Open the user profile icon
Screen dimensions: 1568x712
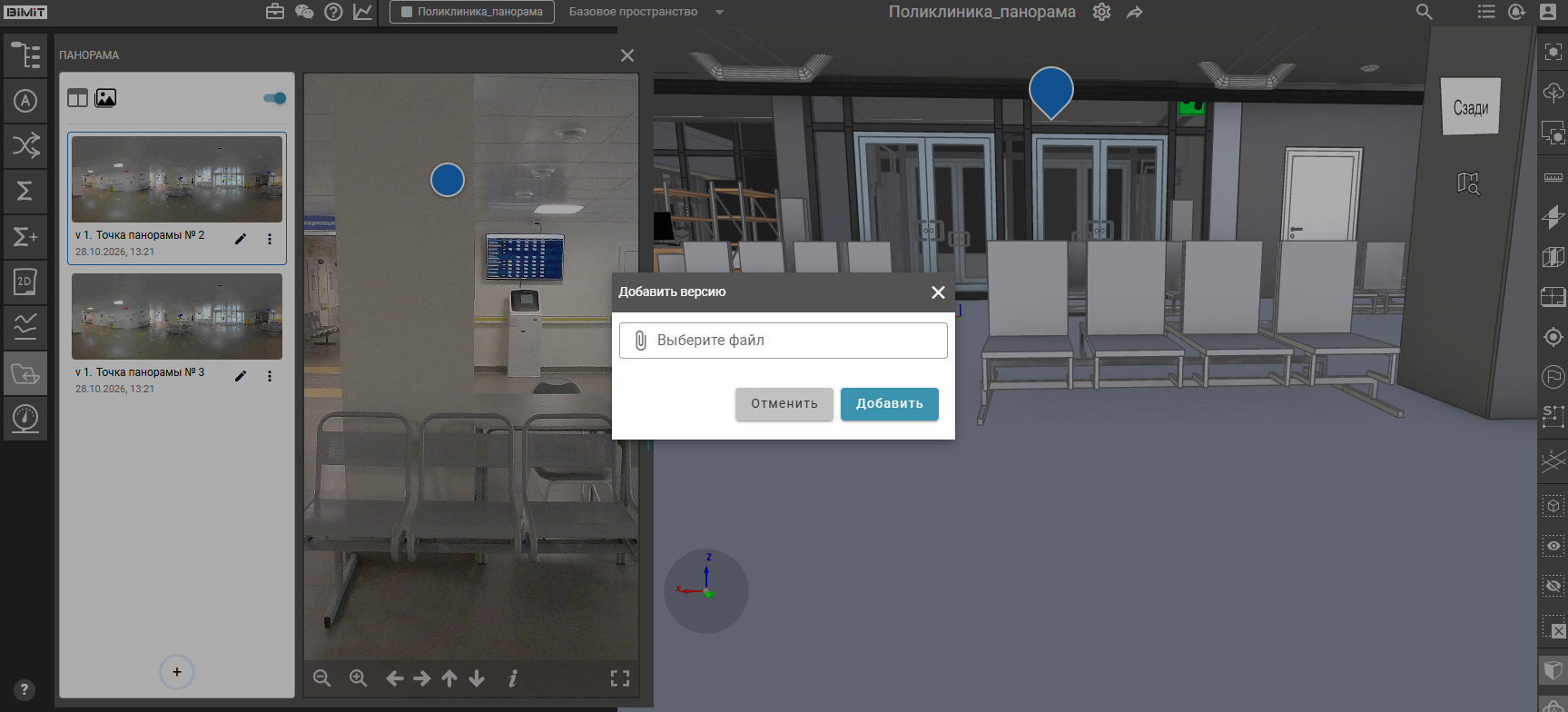1548,12
